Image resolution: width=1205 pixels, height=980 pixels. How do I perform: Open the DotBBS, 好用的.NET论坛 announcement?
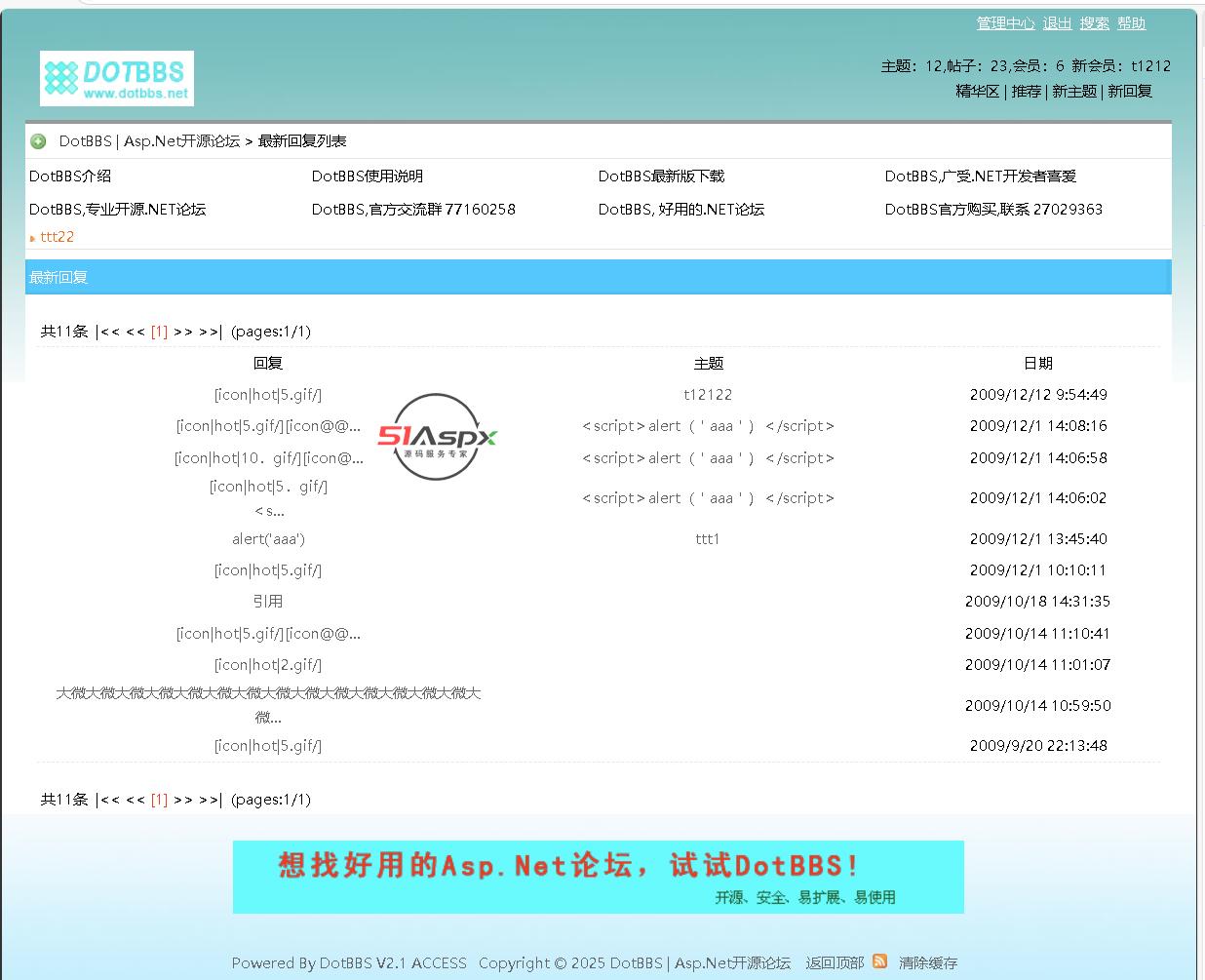point(681,210)
